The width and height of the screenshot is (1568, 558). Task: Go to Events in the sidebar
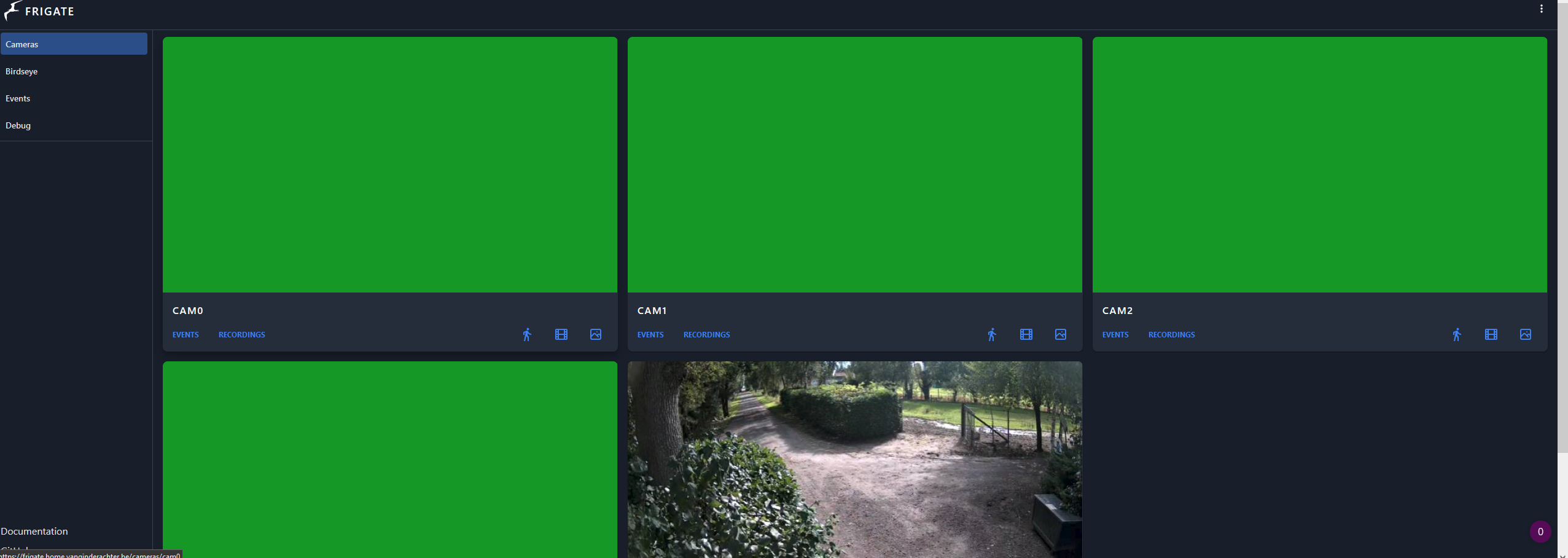pyautogui.click(x=74, y=98)
